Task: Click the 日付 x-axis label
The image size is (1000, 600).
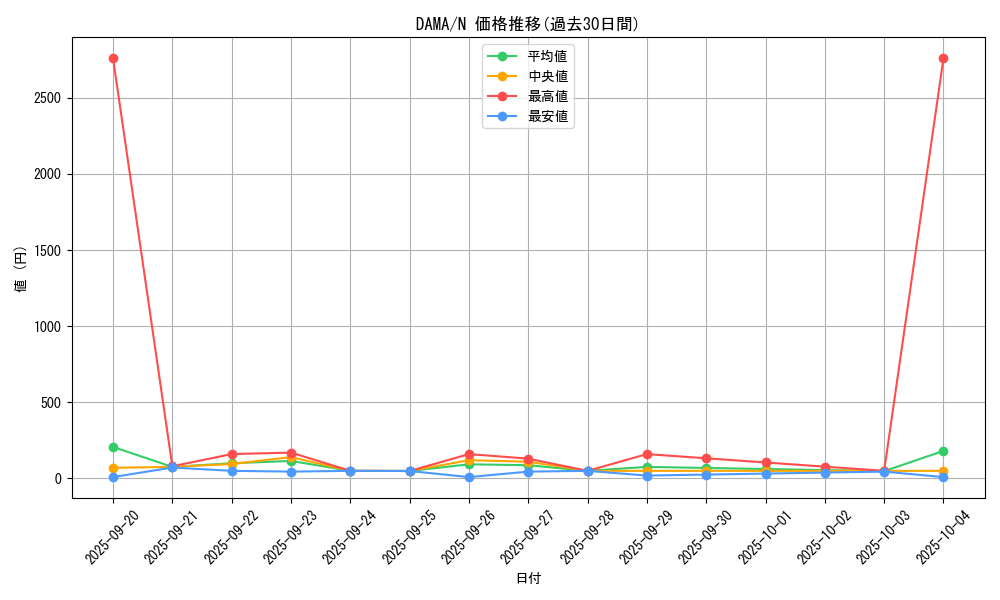Action: tap(528, 579)
